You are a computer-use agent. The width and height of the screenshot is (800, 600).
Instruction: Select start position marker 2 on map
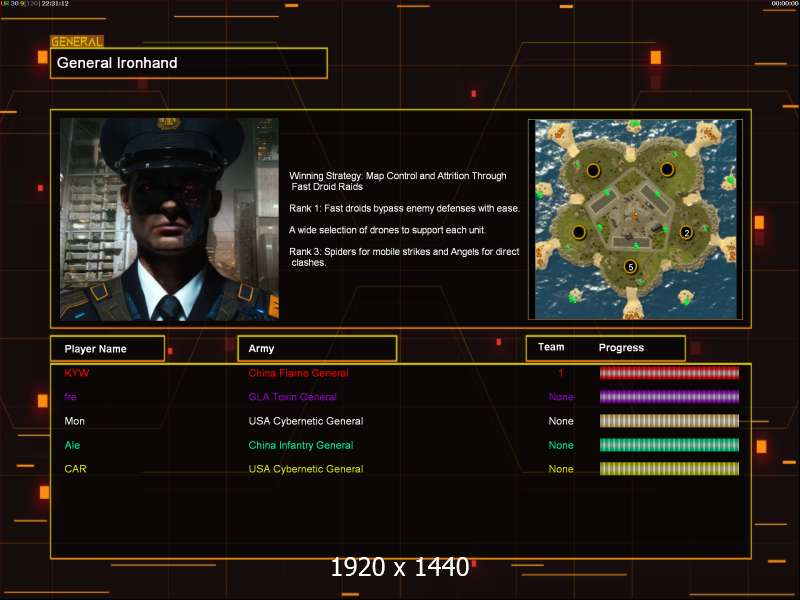tap(686, 233)
